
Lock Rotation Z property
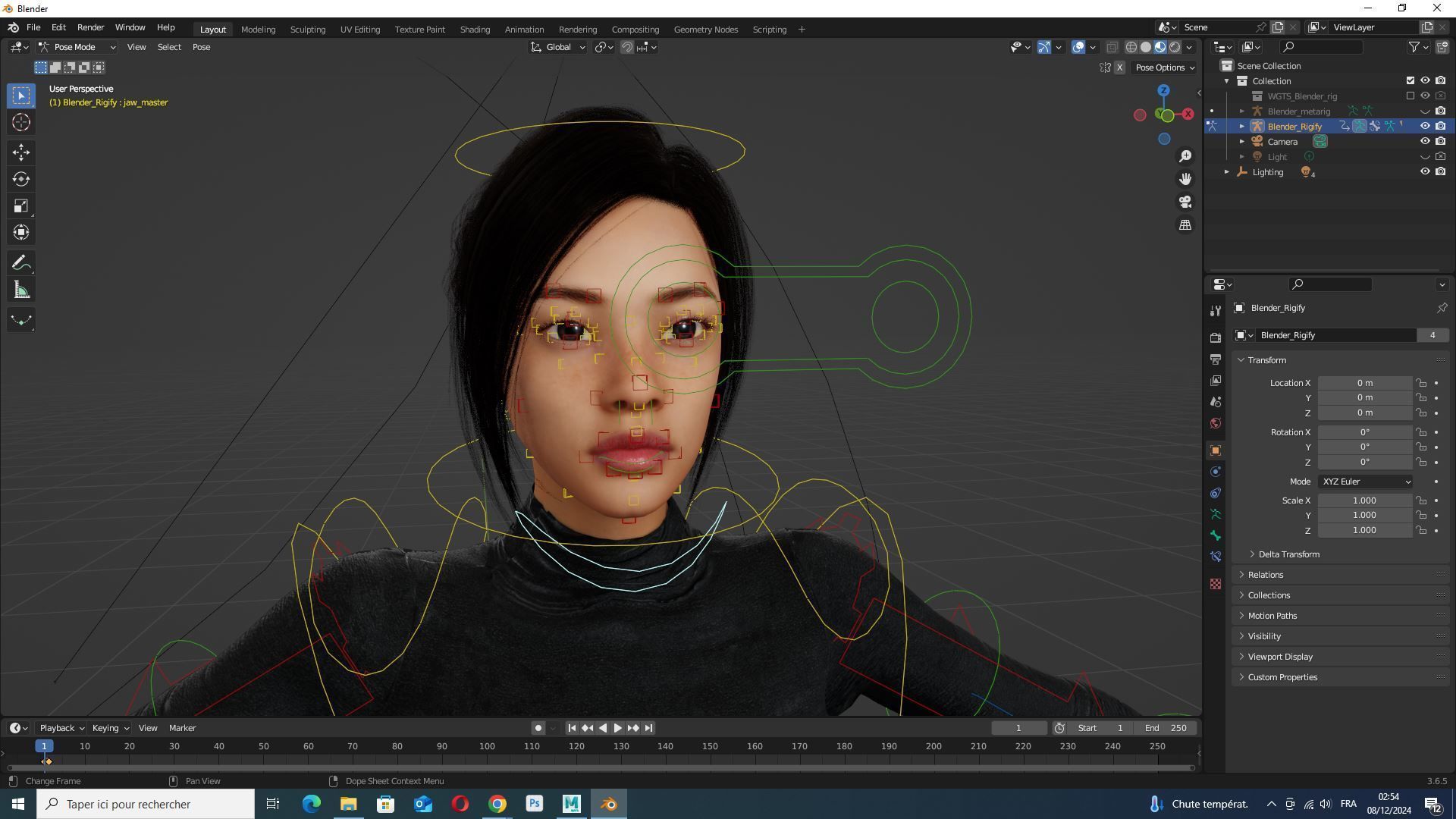pos(1421,462)
